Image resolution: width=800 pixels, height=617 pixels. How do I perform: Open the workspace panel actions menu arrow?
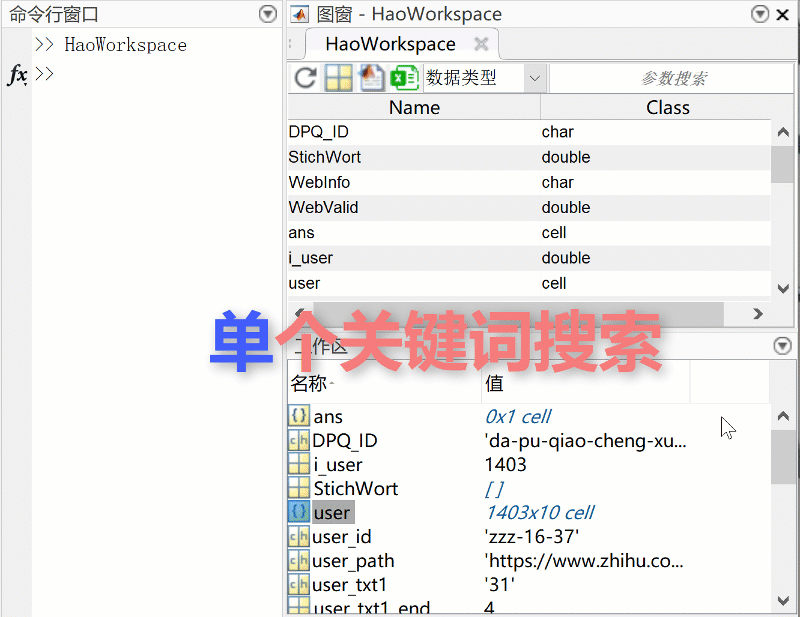click(x=782, y=345)
